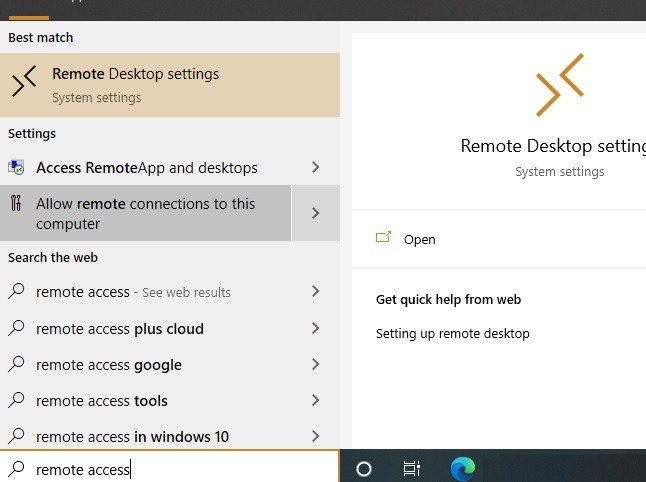This screenshot has width=646, height=482.
Task: Choose remote access See web results
Action: [x=145, y=292]
